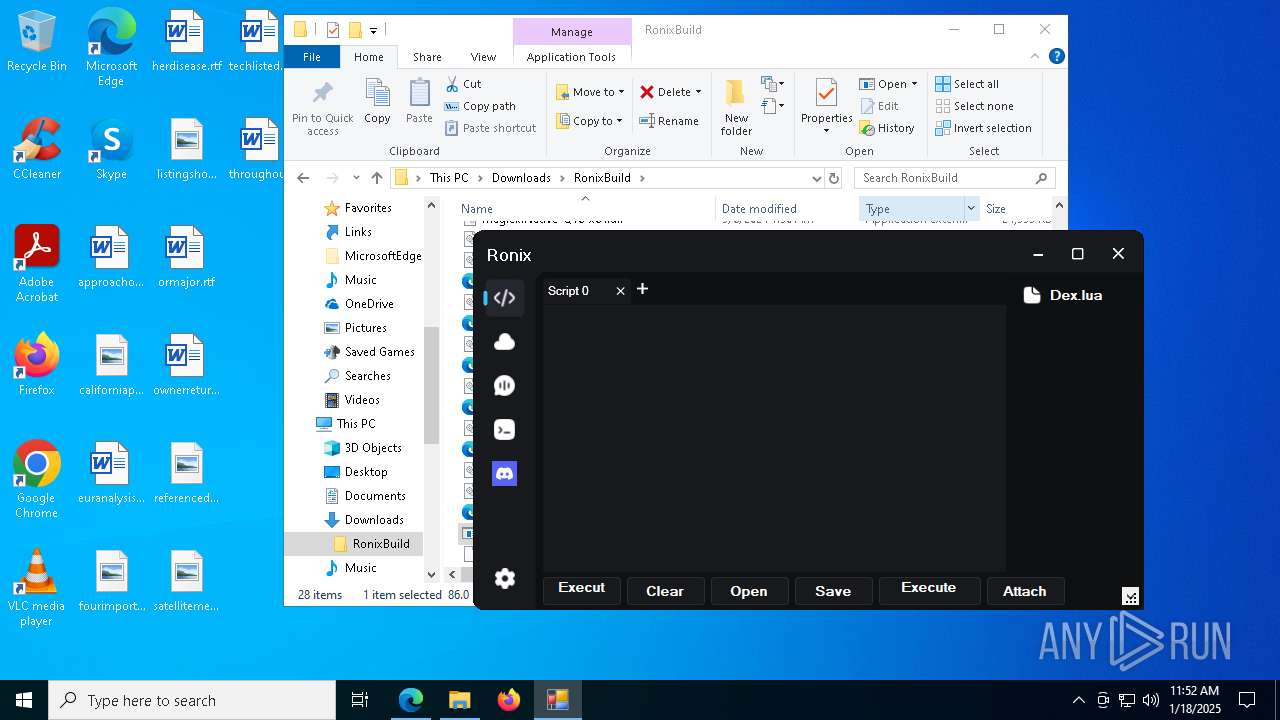The image size is (1280, 720).
Task: Select Favorites in navigation pane
Action: 368,208
